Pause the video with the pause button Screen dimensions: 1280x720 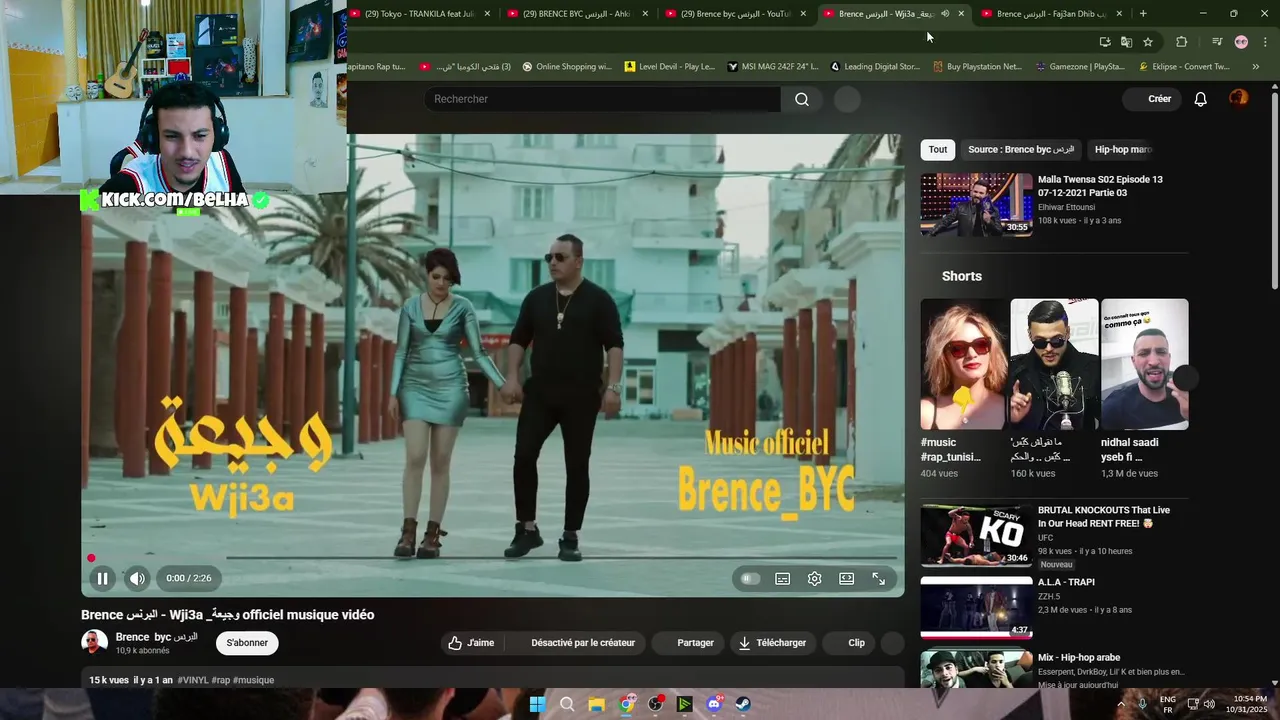(x=102, y=578)
